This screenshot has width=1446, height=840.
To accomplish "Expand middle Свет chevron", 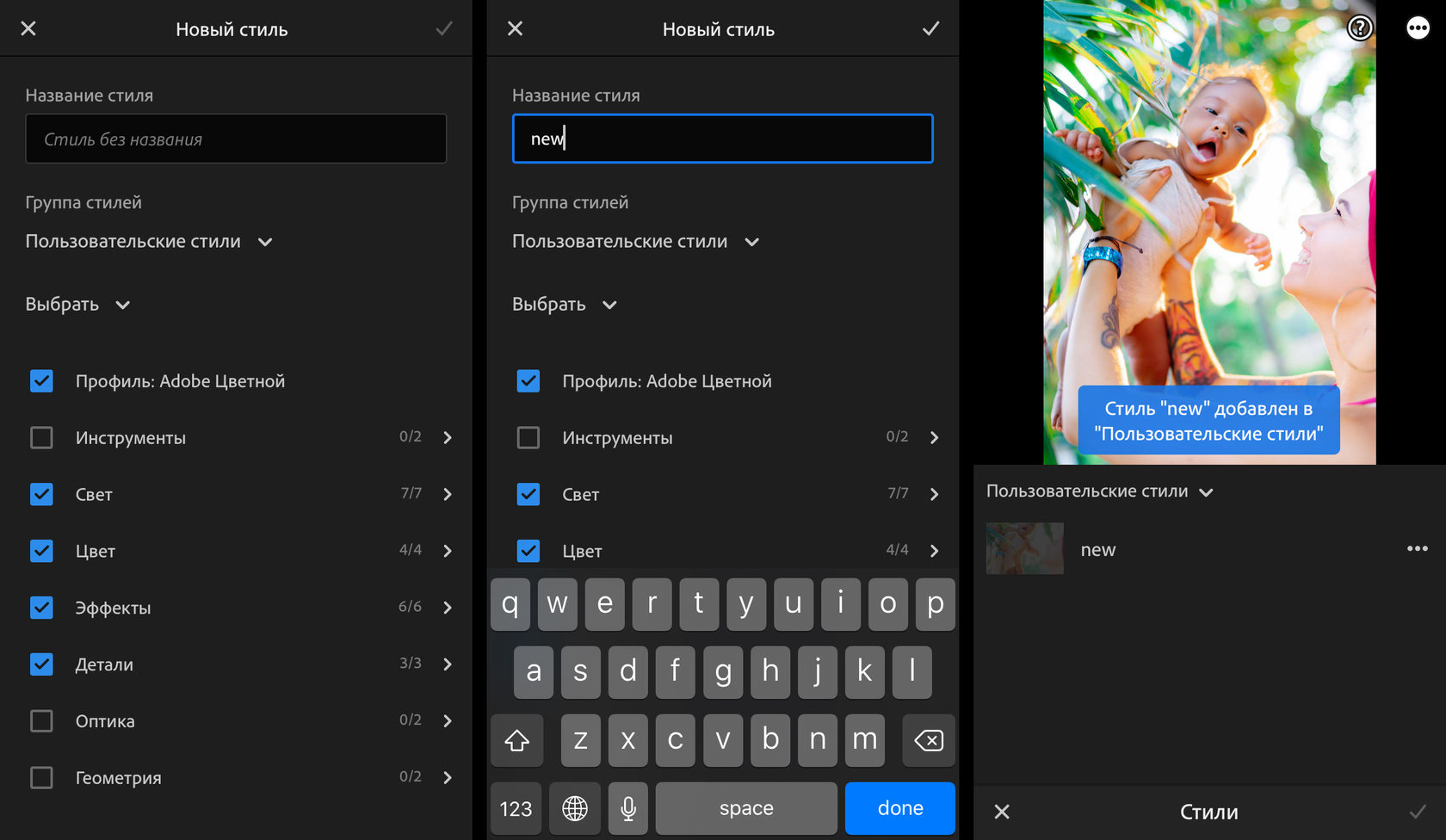I will coord(935,494).
